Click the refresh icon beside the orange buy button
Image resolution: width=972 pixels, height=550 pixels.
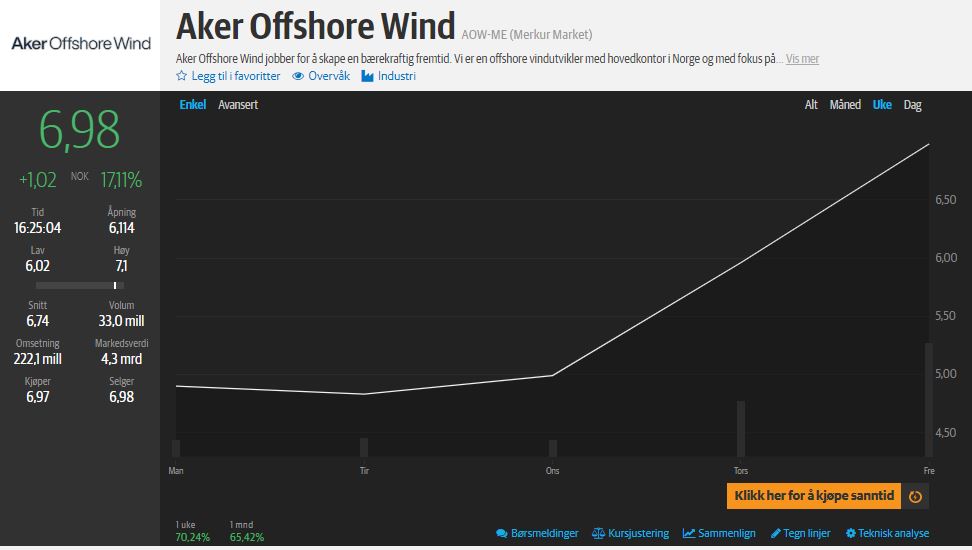pos(915,496)
